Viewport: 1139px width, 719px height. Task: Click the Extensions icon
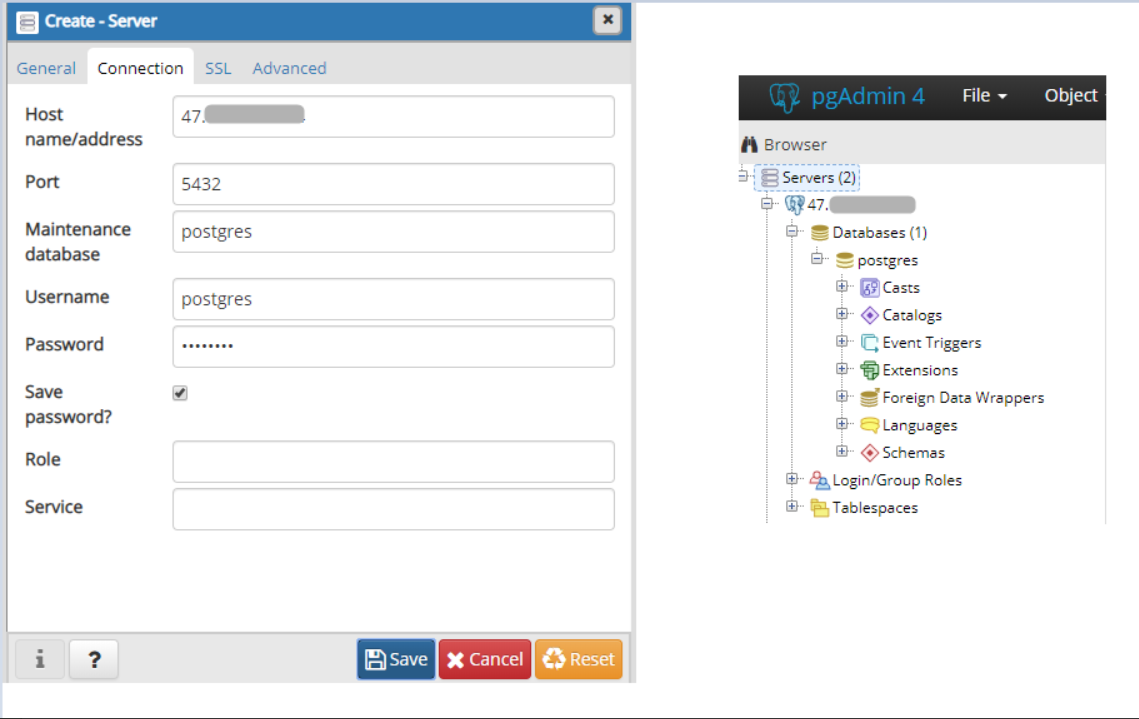click(869, 370)
